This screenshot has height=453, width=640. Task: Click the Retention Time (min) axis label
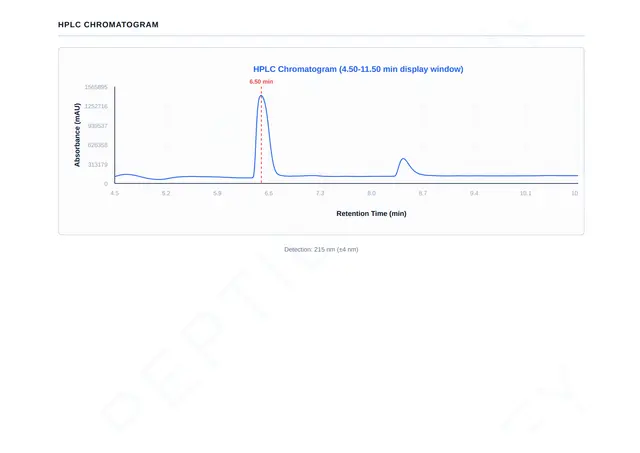(x=371, y=213)
